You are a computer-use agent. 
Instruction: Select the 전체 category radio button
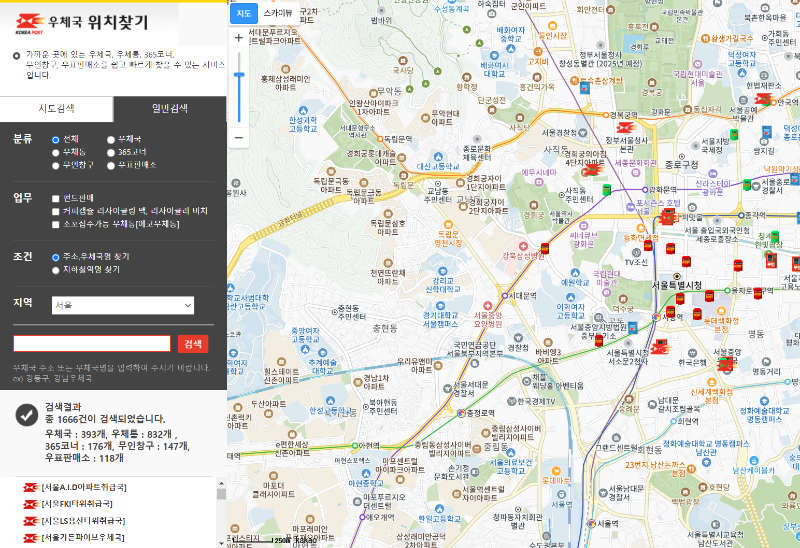pyautogui.click(x=56, y=140)
